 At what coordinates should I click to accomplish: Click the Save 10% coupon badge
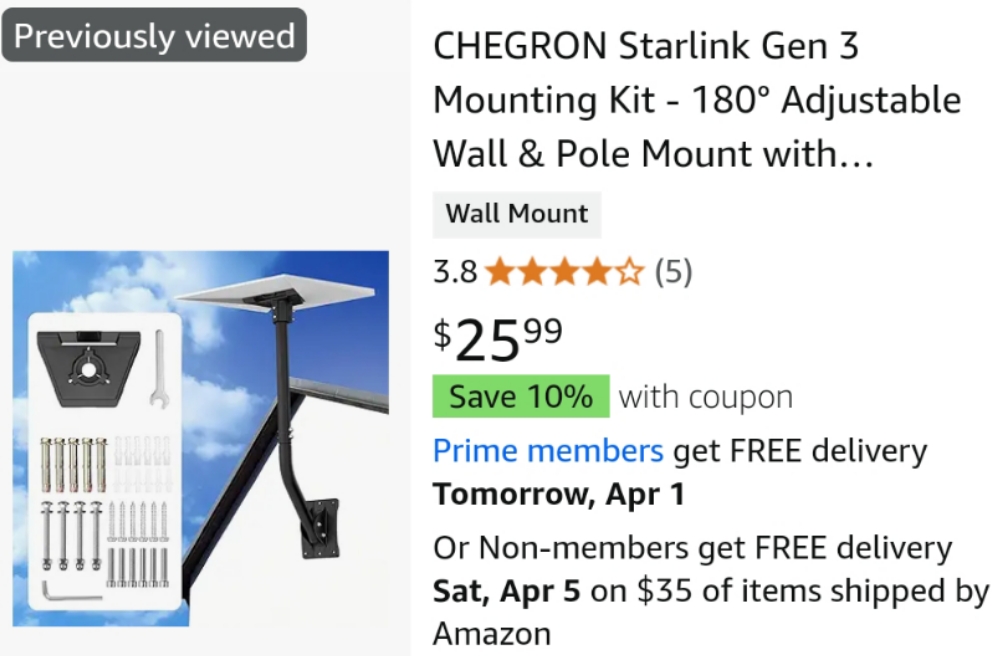tap(520, 396)
